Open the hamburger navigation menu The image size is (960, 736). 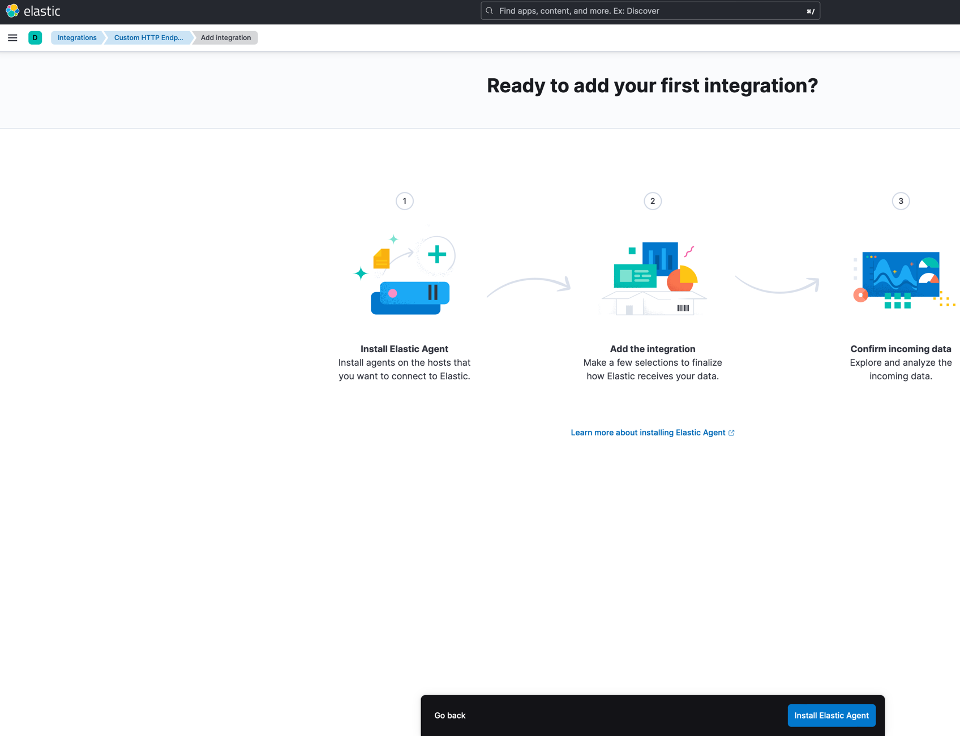point(13,38)
